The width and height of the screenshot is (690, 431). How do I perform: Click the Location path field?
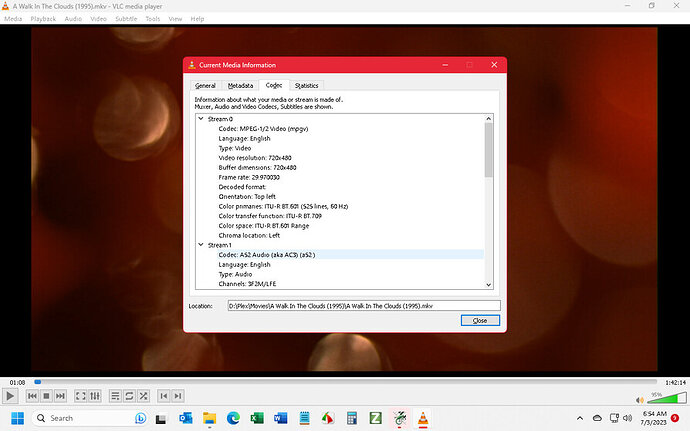[364, 306]
